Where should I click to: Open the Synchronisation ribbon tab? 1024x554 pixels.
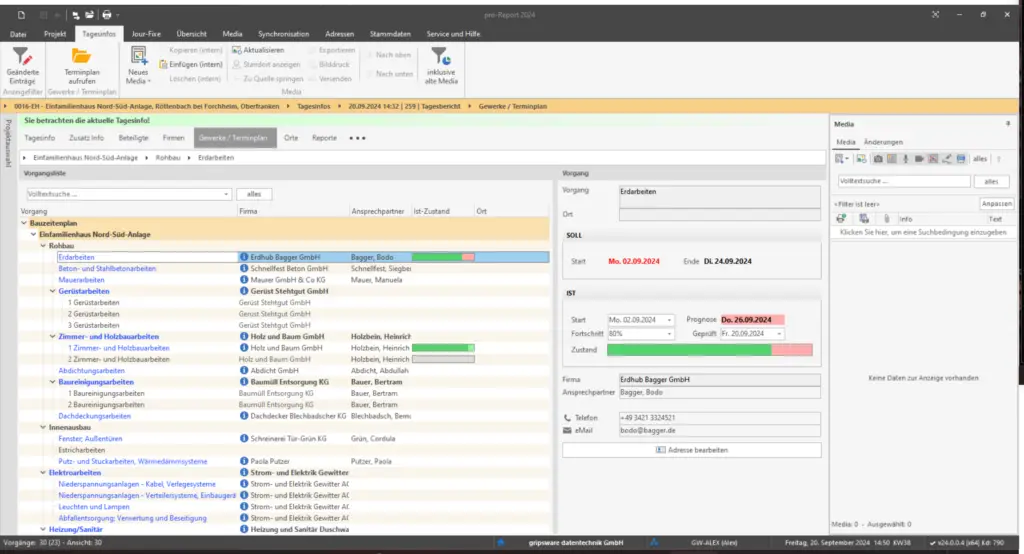283,34
